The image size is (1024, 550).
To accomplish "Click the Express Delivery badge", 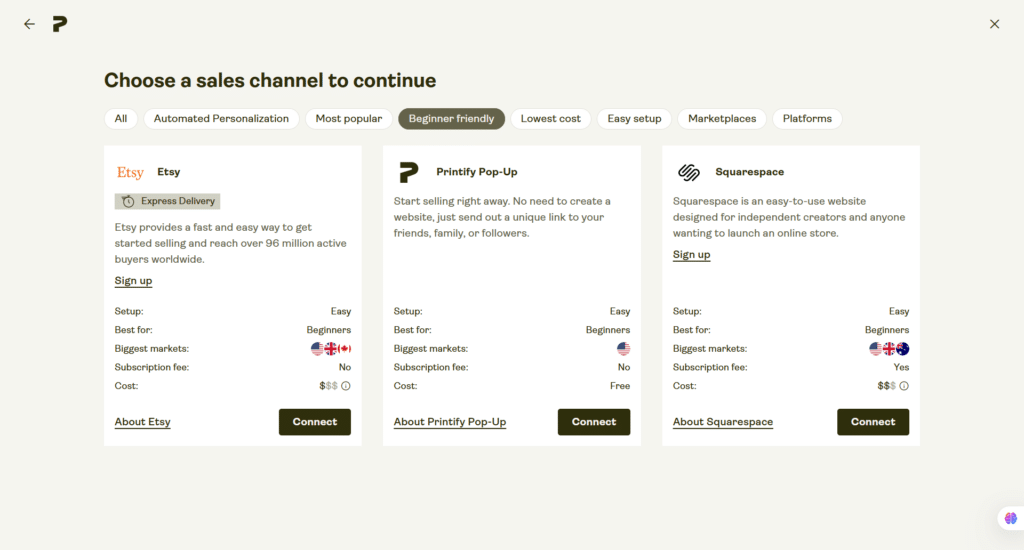I will point(167,201).
